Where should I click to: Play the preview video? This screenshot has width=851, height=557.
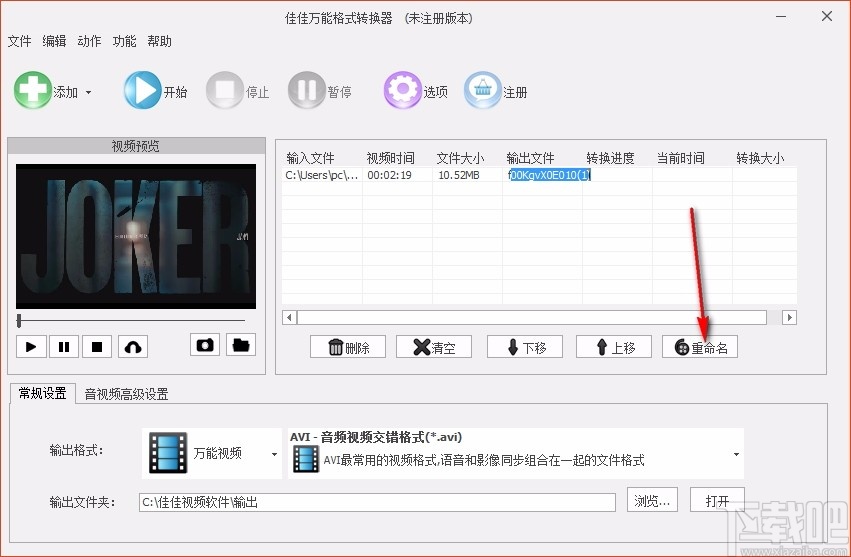click(31, 346)
